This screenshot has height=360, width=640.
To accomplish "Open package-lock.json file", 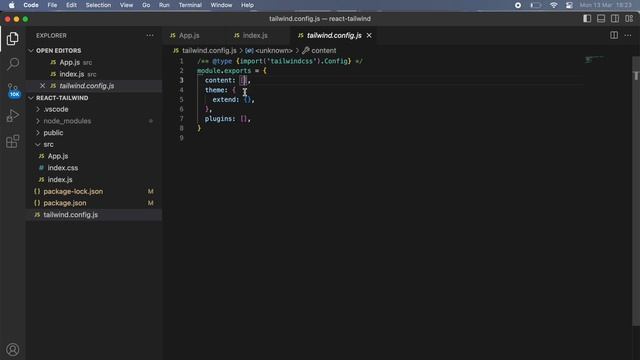I will (94, 191).
